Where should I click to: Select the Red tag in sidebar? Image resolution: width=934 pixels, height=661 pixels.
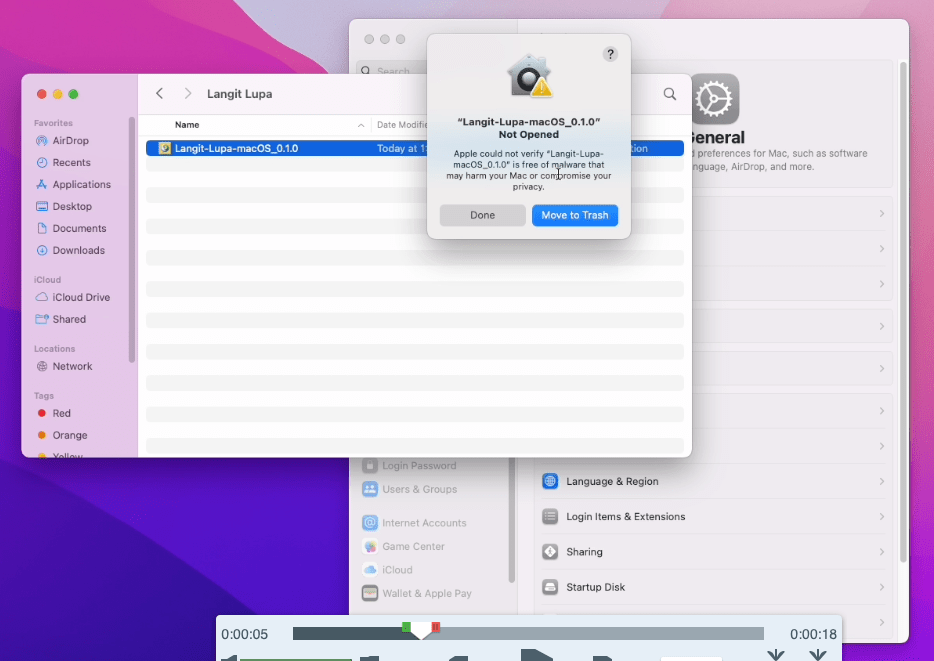coord(61,413)
